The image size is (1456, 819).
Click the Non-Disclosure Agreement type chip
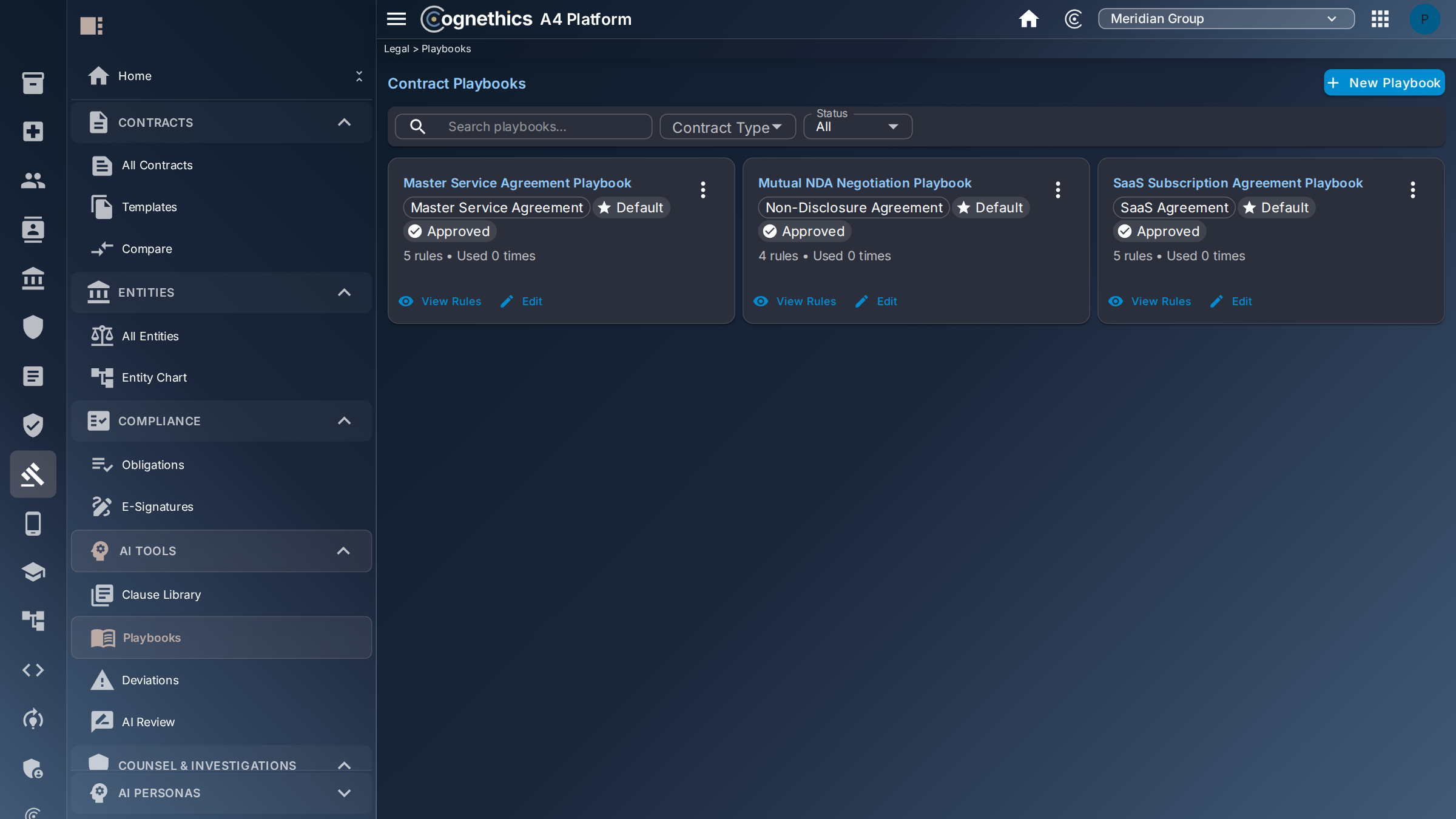point(854,208)
